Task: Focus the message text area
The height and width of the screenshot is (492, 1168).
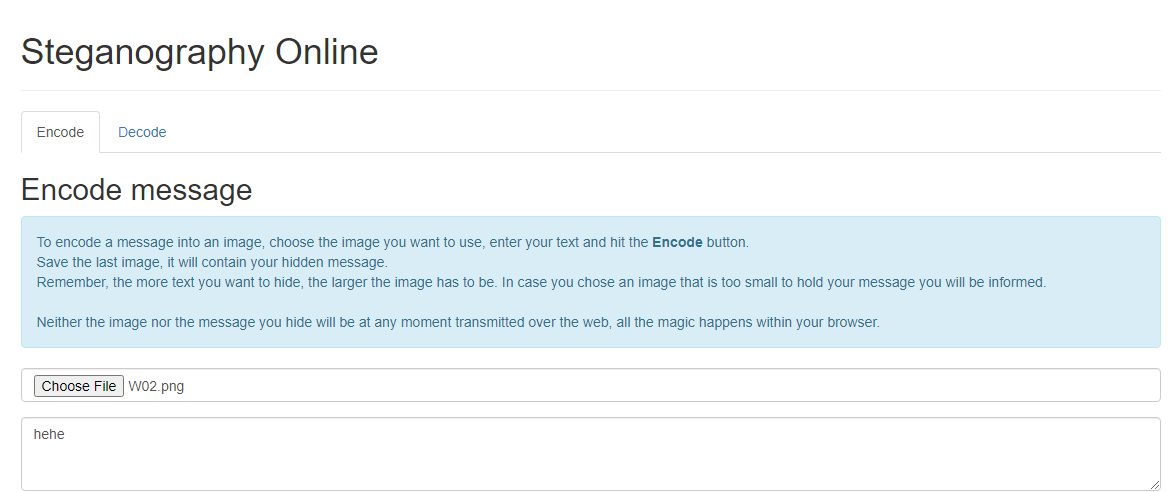Action: coord(590,462)
